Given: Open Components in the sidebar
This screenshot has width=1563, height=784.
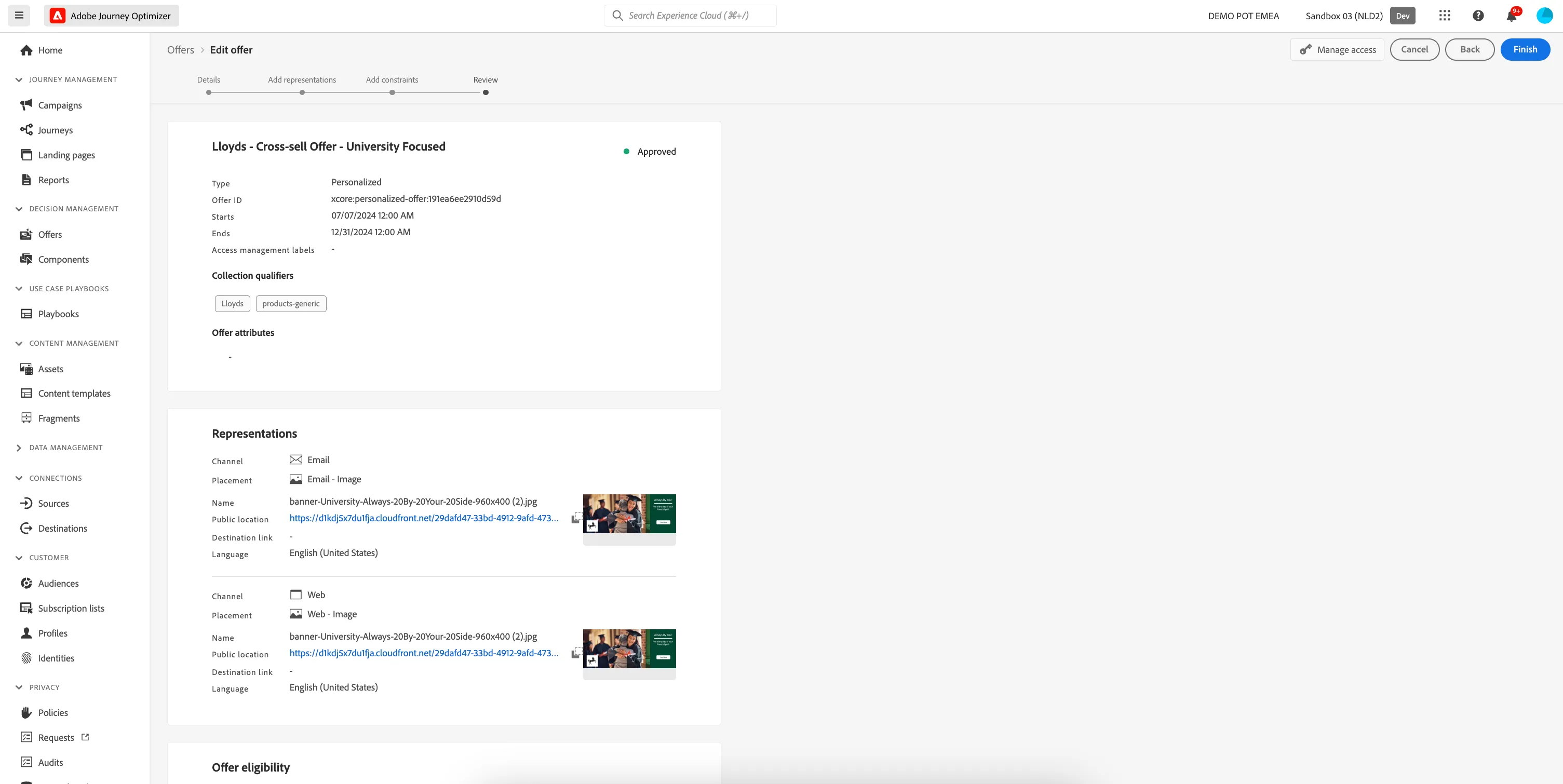Looking at the screenshot, I should pyautogui.click(x=54, y=259).
